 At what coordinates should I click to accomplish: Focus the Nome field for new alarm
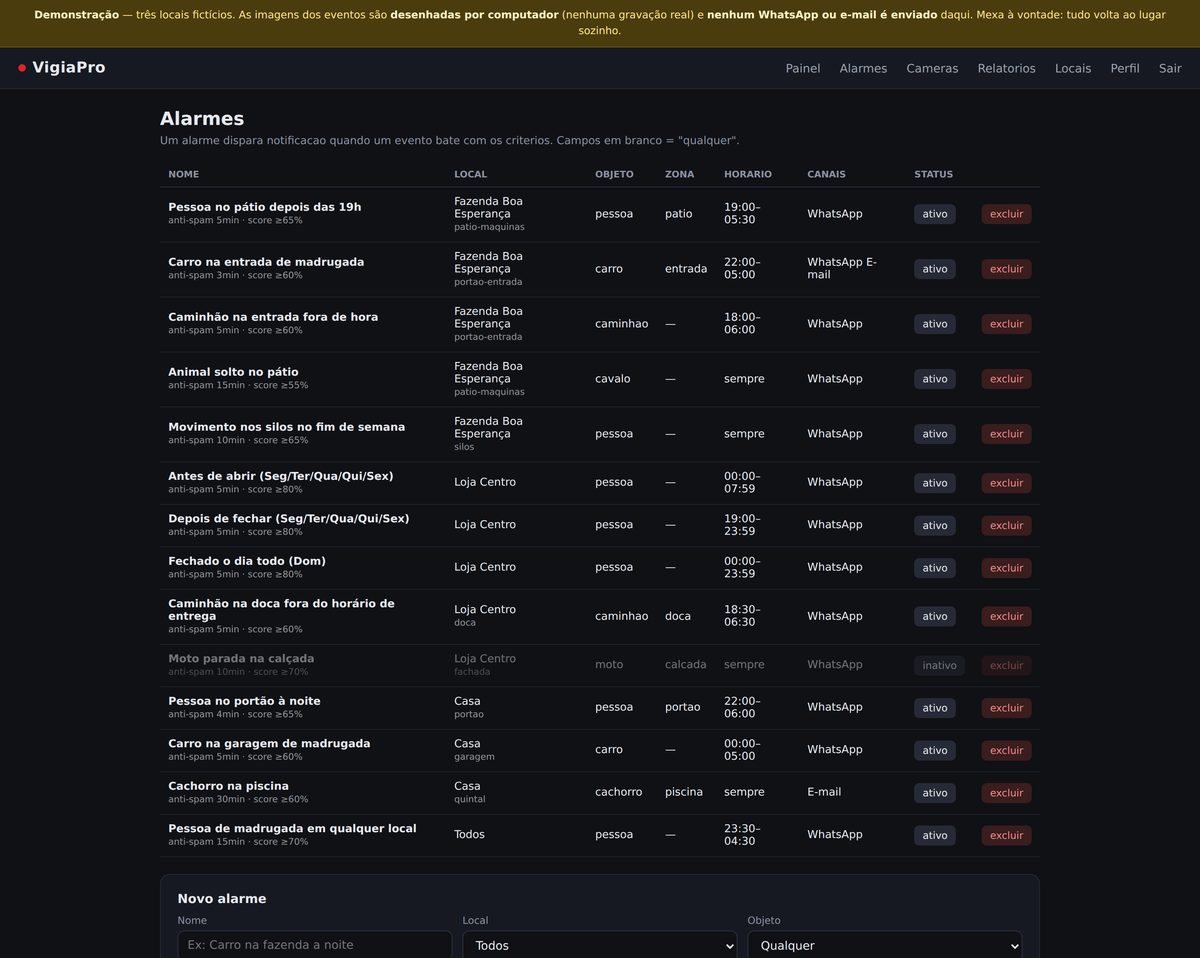pos(315,945)
